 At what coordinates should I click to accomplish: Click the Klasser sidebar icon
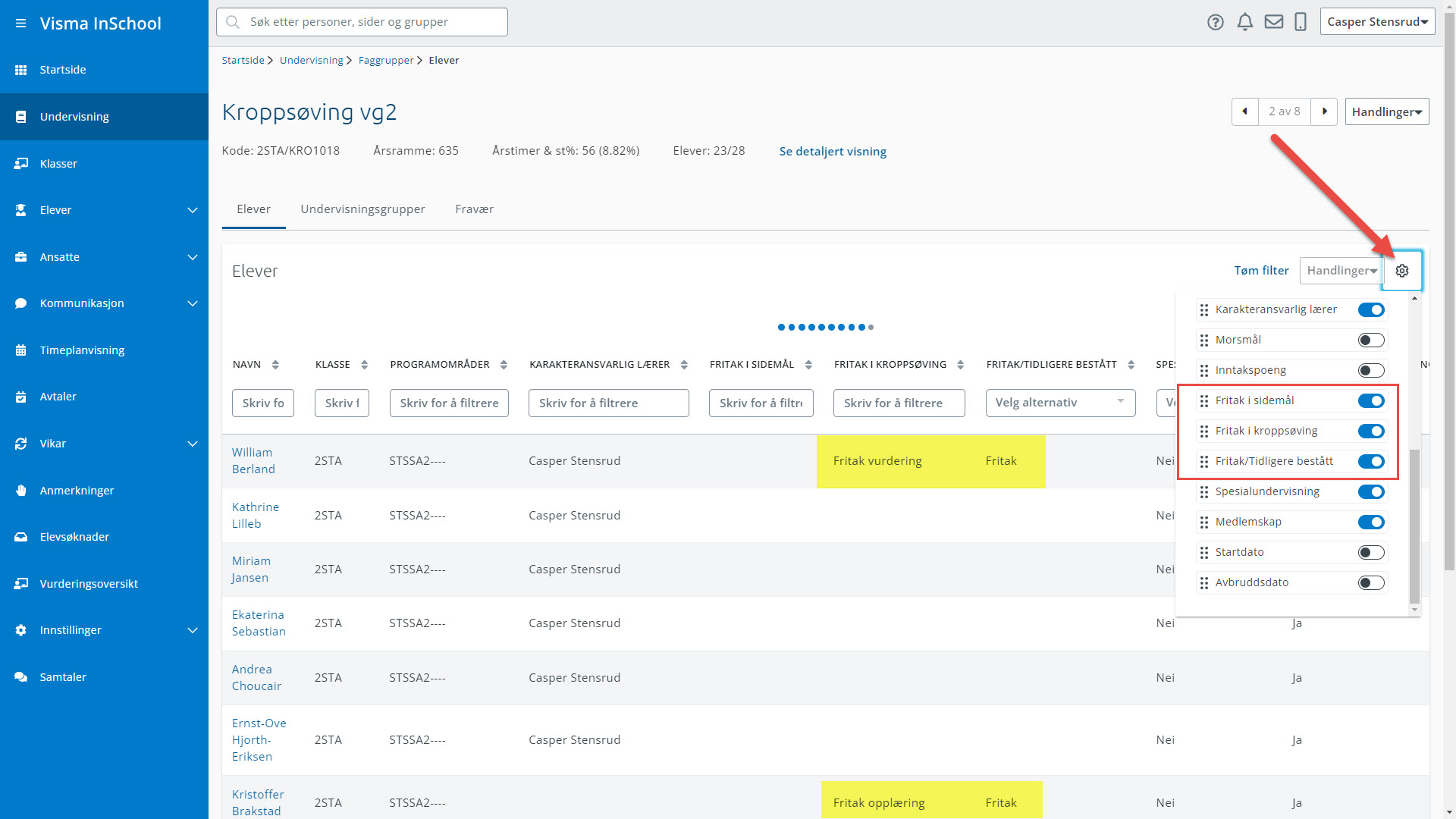[20, 164]
